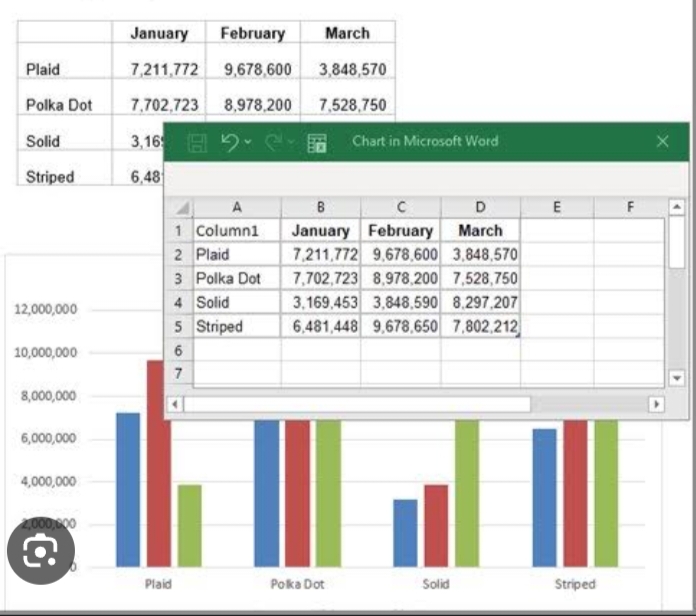Image resolution: width=696 pixels, height=616 pixels.
Task: Select row 3 header
Action: click(178, 278)
